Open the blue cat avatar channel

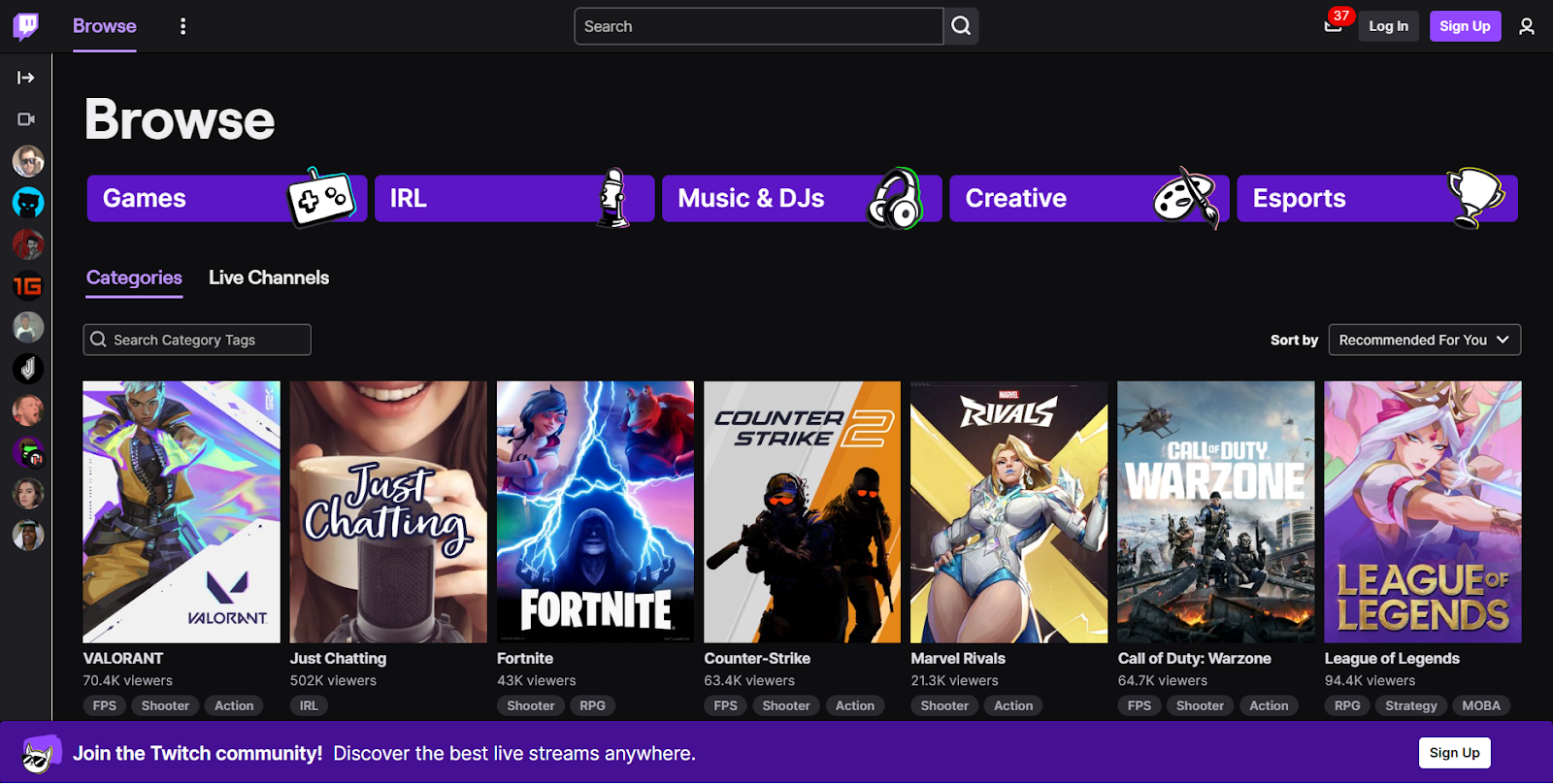(x=28, y=203)
